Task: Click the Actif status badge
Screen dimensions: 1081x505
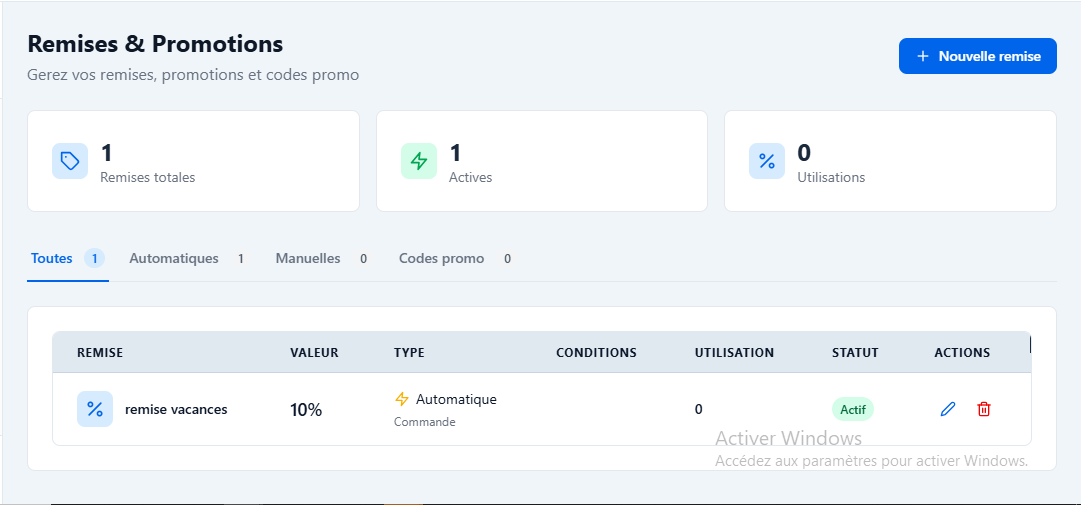Action: pyautogui.click(x=852, y=409)
